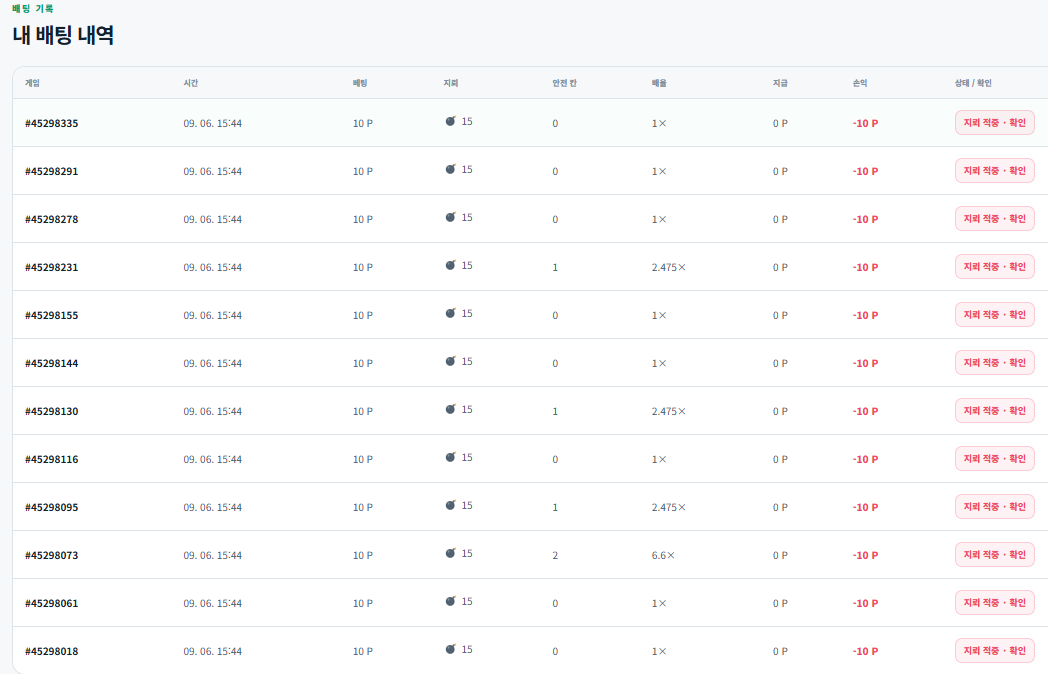This screenshot has width=1048, height=674.
Task: Click the 1× multiplier in row #45298061
Action: pyautogui.click(x=659, y=604)
